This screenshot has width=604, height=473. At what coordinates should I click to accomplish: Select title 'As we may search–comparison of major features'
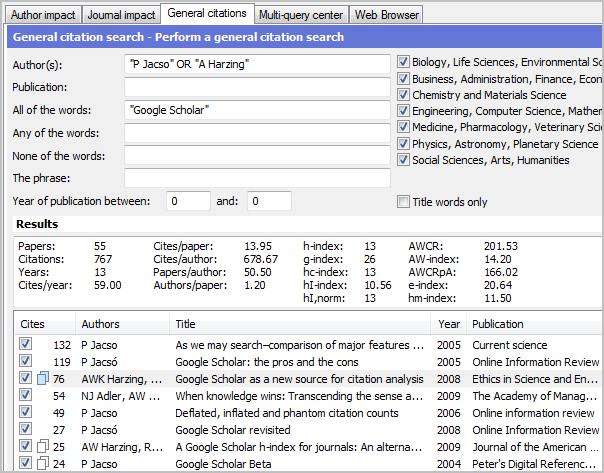click(300, 345)
